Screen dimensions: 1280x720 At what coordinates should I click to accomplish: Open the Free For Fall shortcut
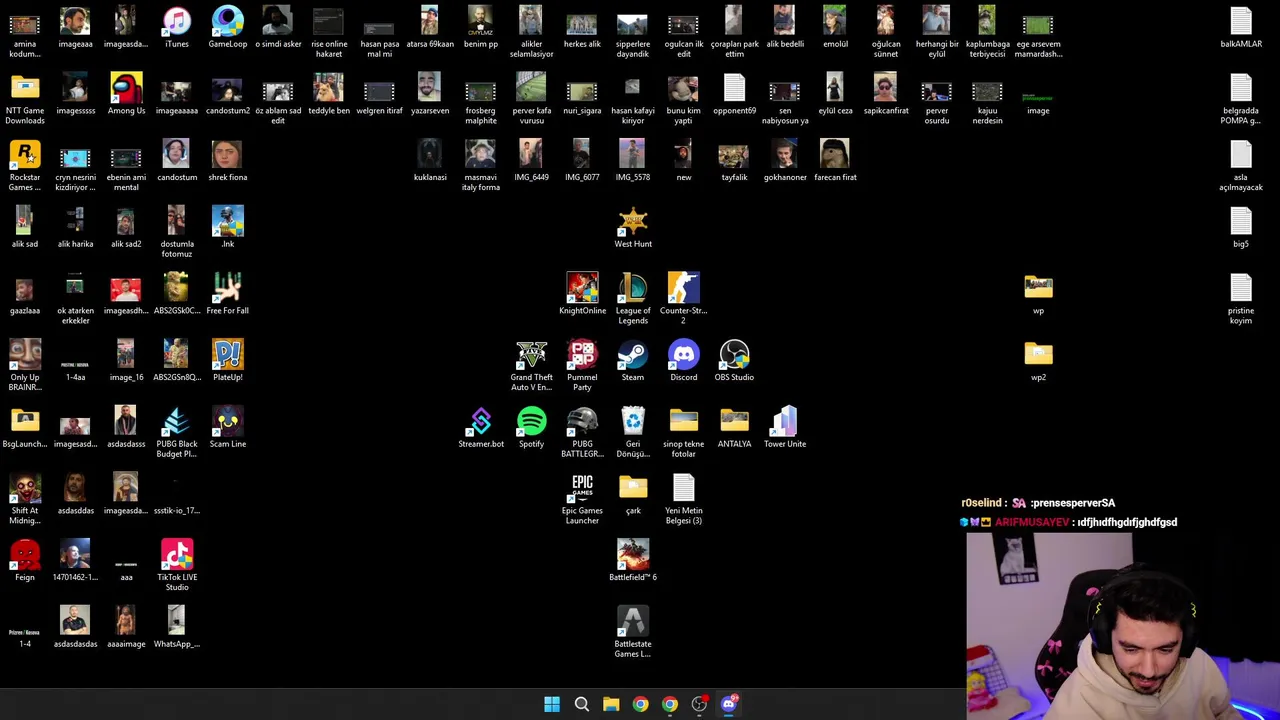(x=227, y=295)
